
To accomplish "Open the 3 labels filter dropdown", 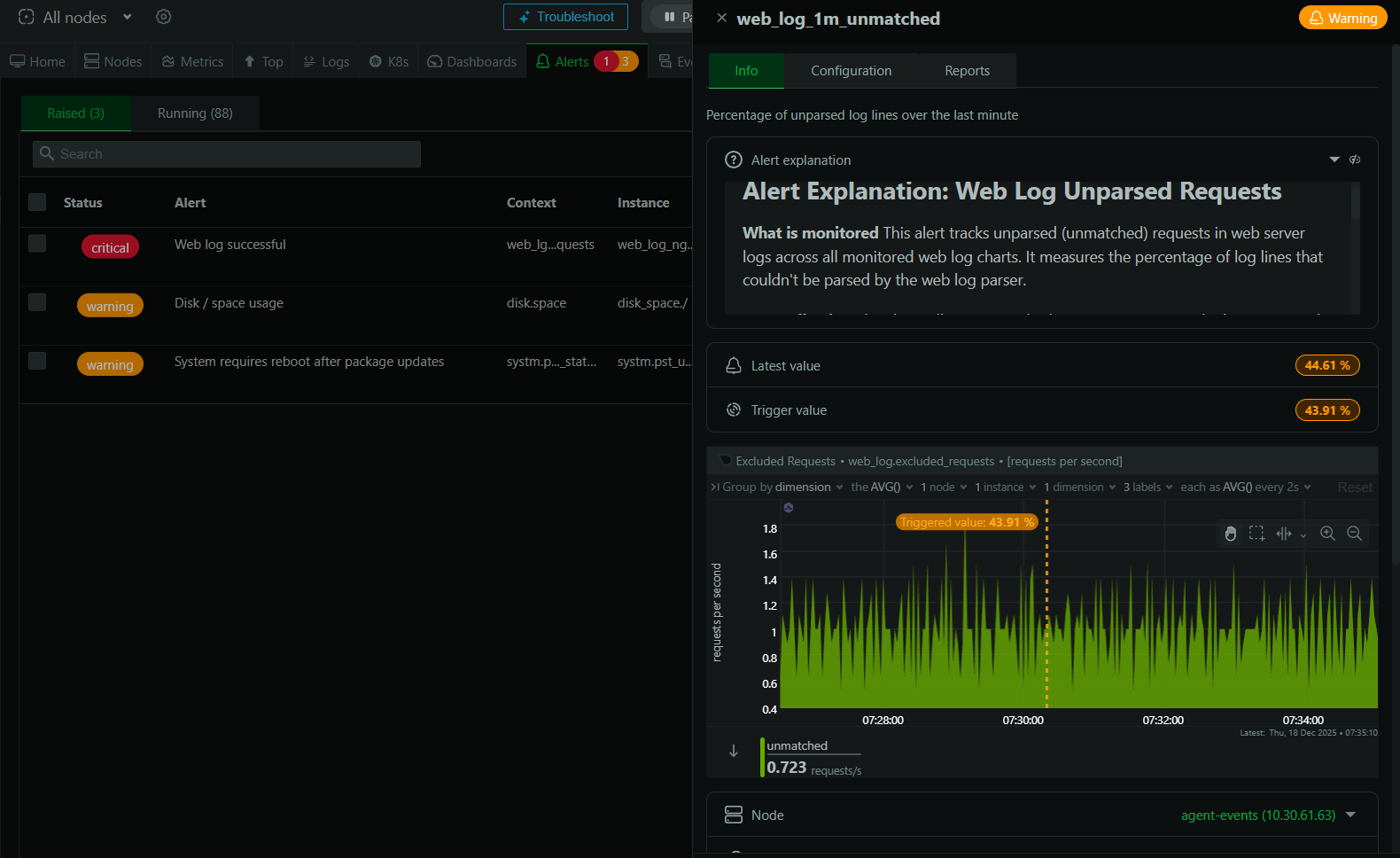I will click(x=1148, y=487).
